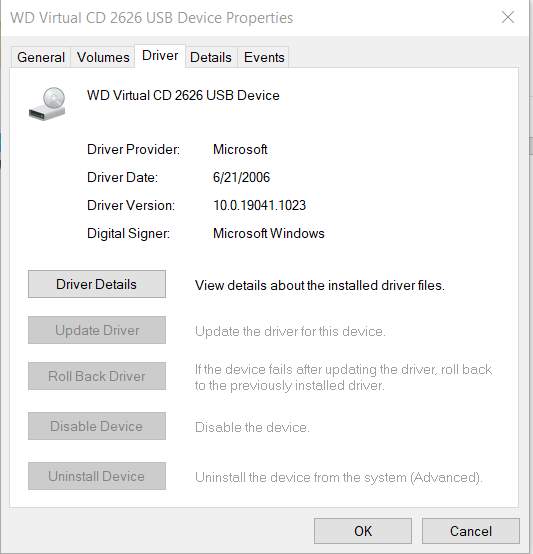The height and width of the screenshot is (554, 533).
Task: Open the Volumes tab
Action: (x=103, y=57)
